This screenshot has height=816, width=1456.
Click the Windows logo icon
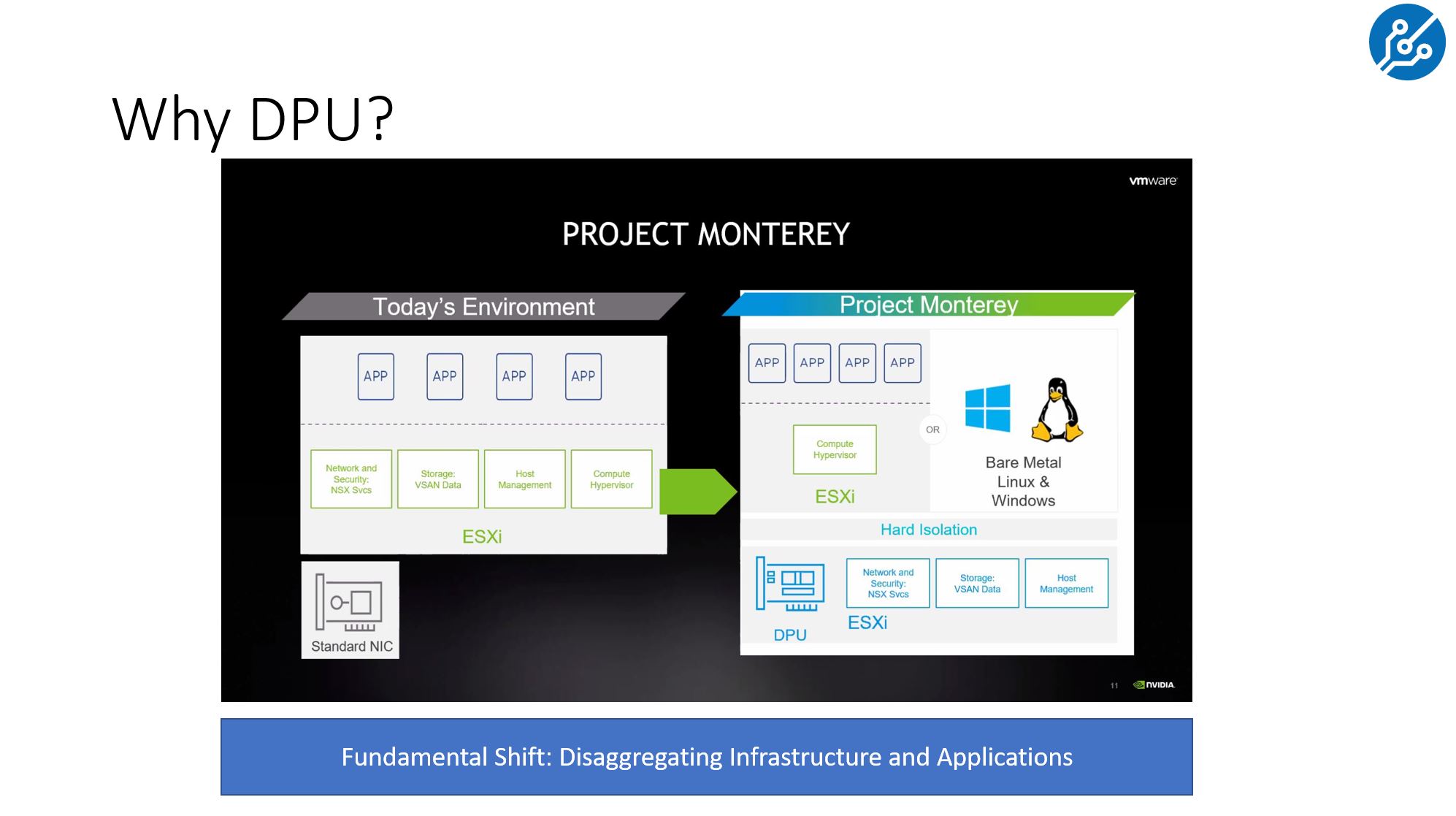987,408
